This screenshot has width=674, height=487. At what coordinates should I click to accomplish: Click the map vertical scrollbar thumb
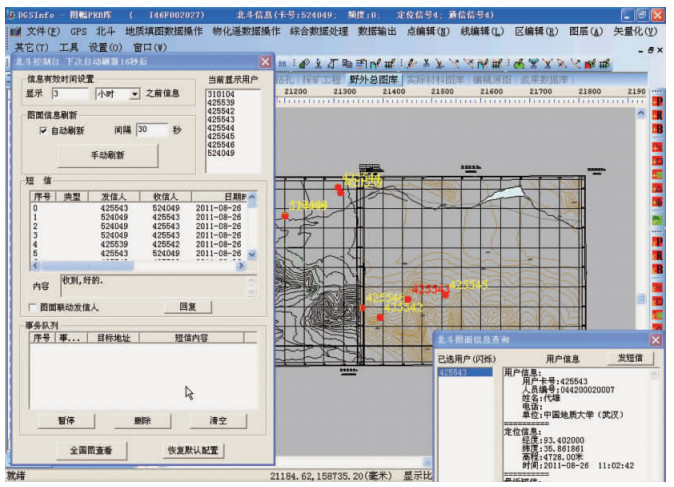[x=641, y=298]
